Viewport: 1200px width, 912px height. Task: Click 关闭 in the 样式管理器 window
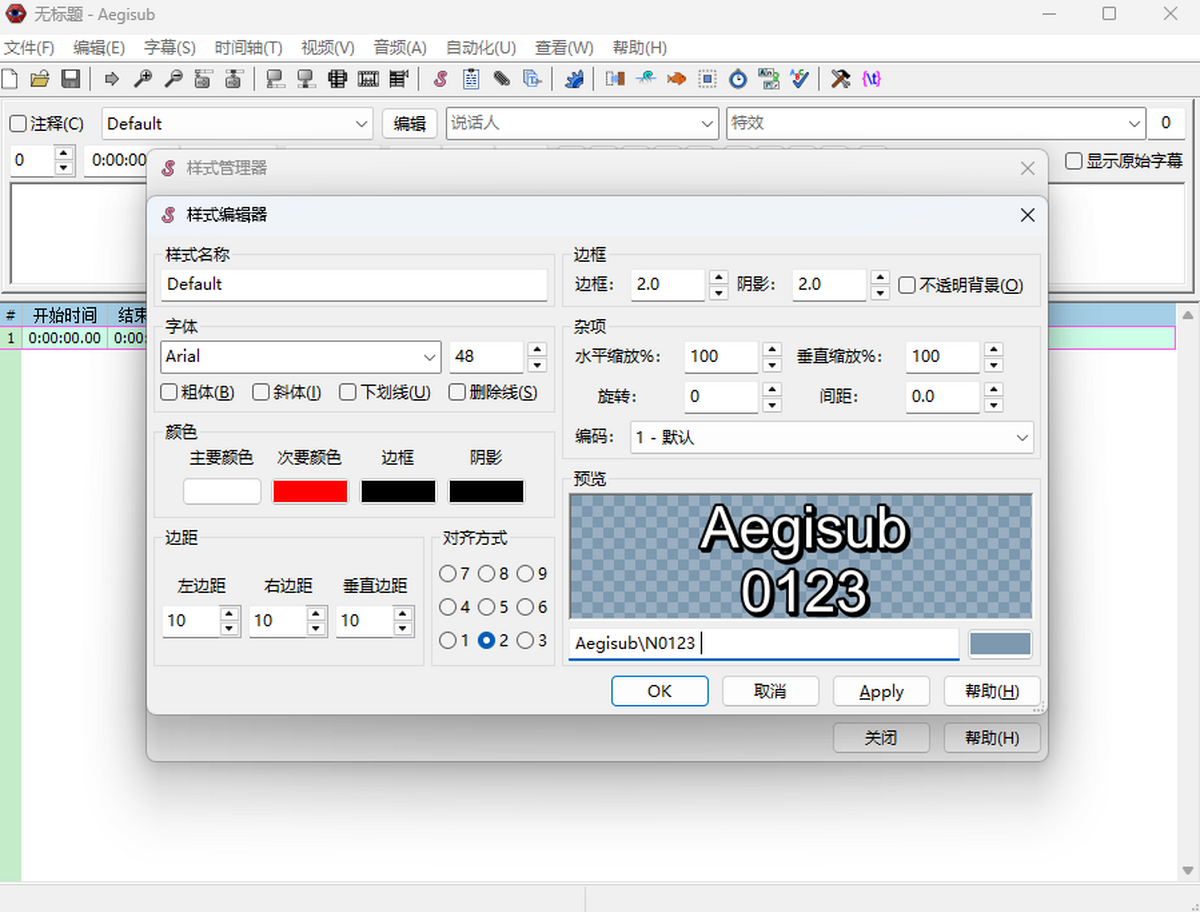[881, 738]
